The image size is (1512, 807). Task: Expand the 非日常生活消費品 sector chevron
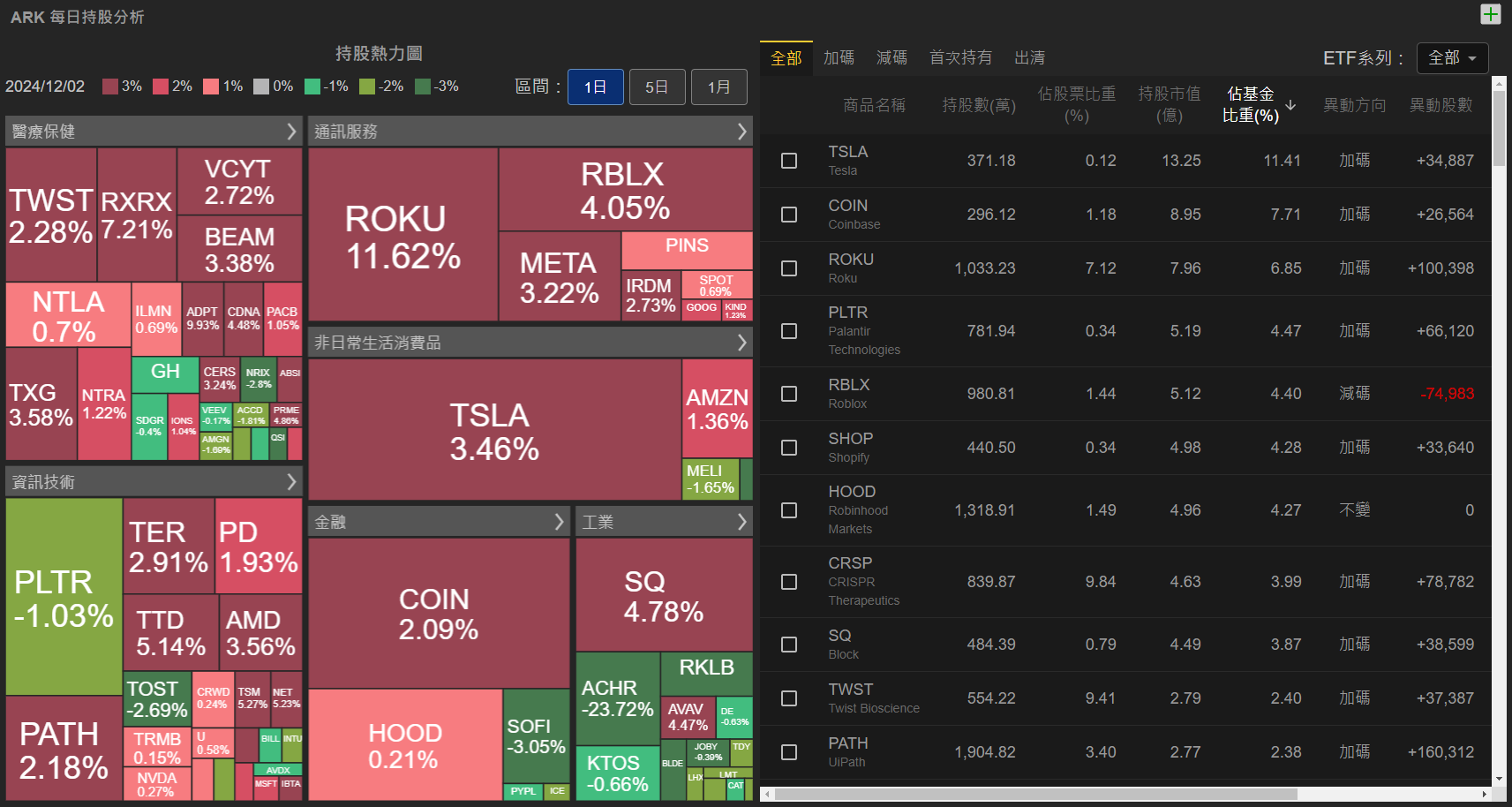(x=741, y=343)
